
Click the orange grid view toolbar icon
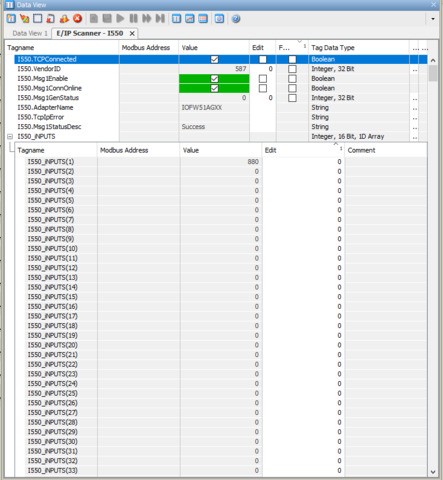(203, 19)
